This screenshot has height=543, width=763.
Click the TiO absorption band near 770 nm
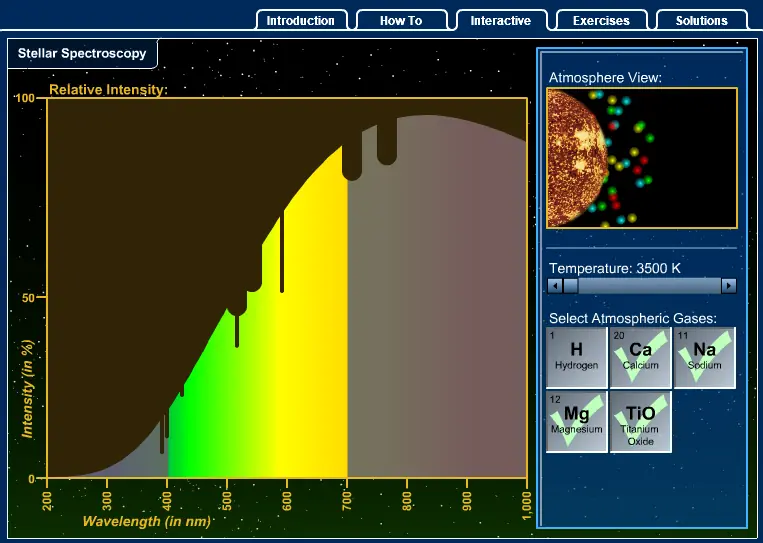[x=387, y=144]
